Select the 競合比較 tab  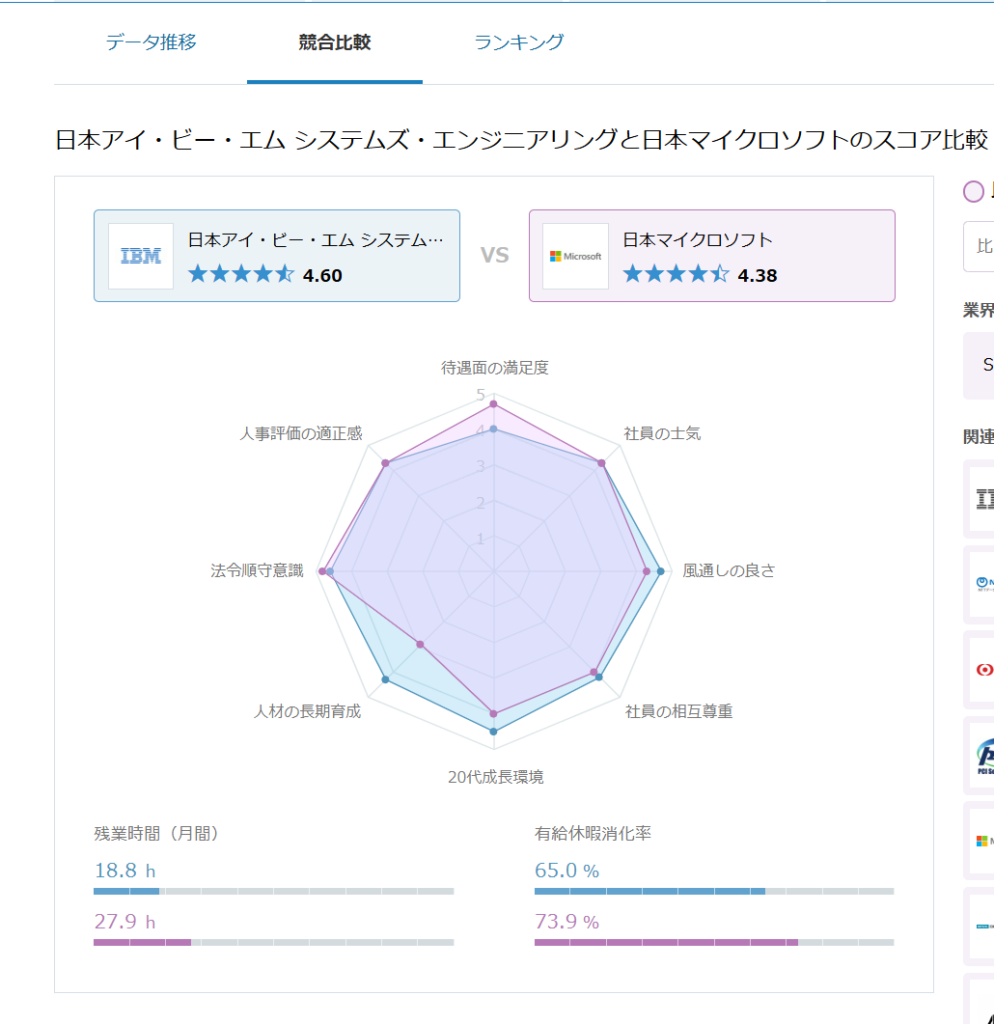pos(334,42)
